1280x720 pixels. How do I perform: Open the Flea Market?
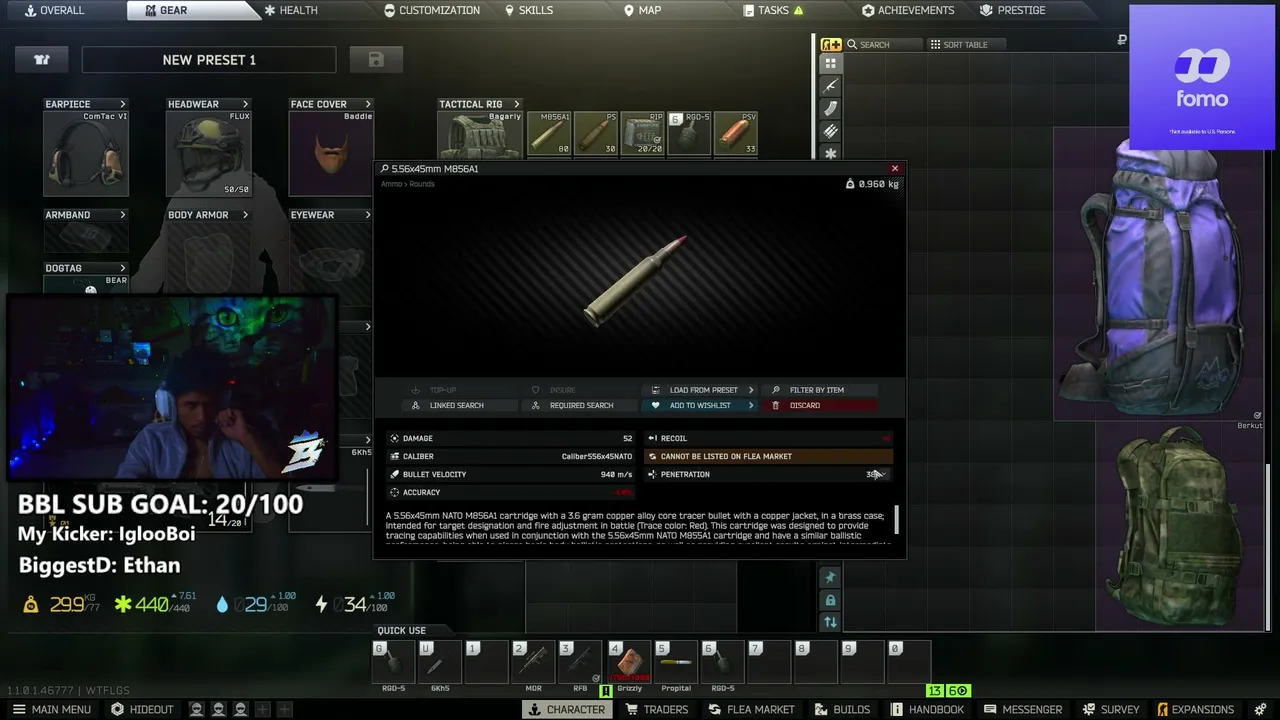(x=752, y=709)
